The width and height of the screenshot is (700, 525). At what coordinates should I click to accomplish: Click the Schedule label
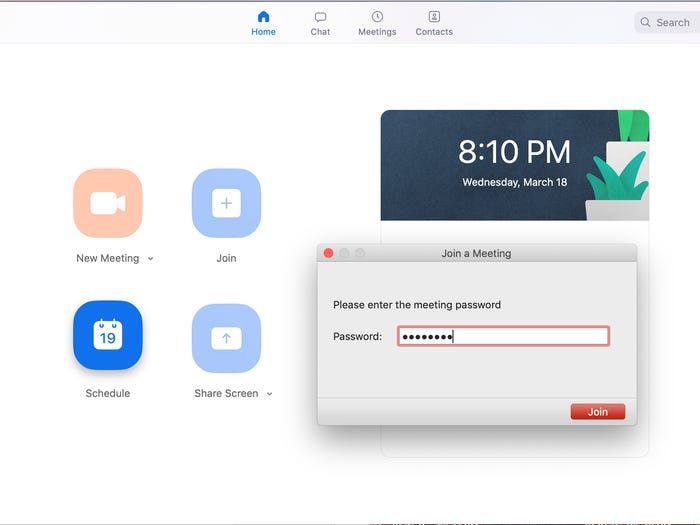point(108,393)
